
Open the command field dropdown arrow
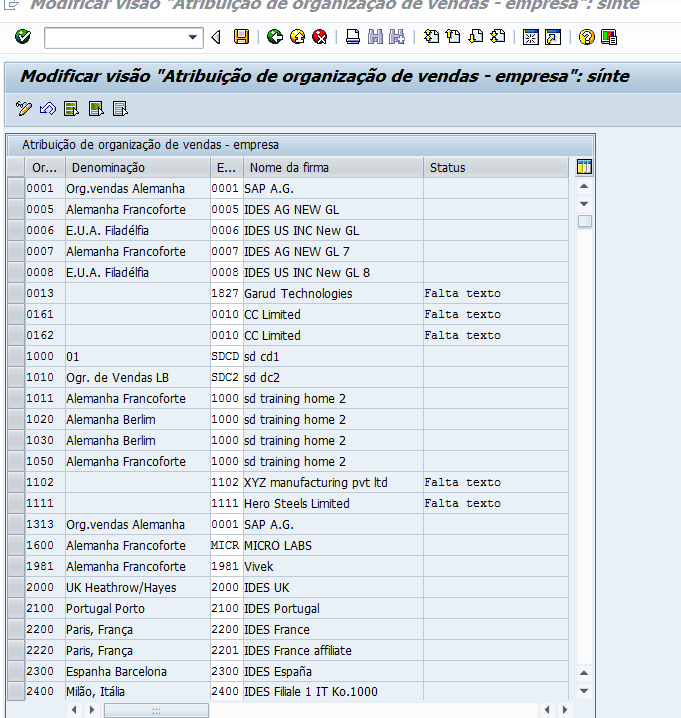[193, 38]
